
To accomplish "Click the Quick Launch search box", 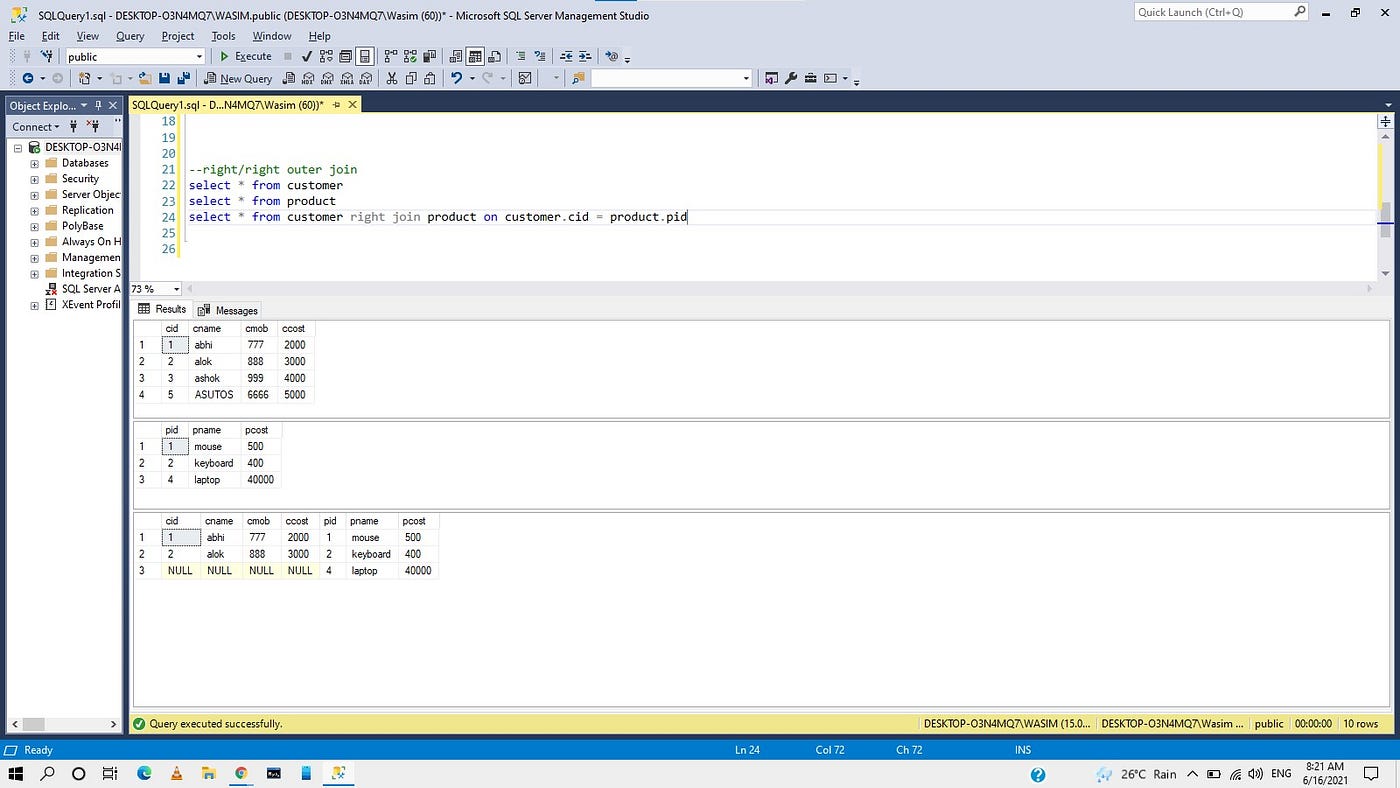I will point(1215,12).
